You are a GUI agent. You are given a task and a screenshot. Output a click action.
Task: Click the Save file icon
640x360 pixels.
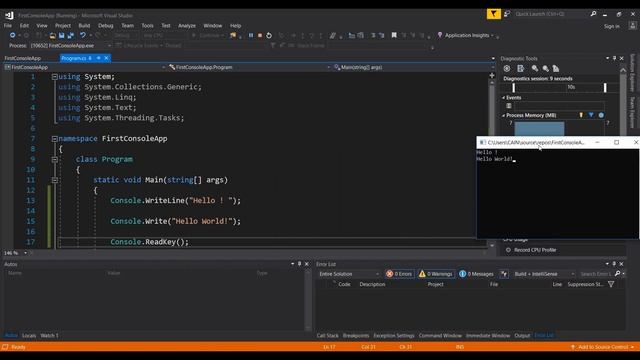click(61, 36)
